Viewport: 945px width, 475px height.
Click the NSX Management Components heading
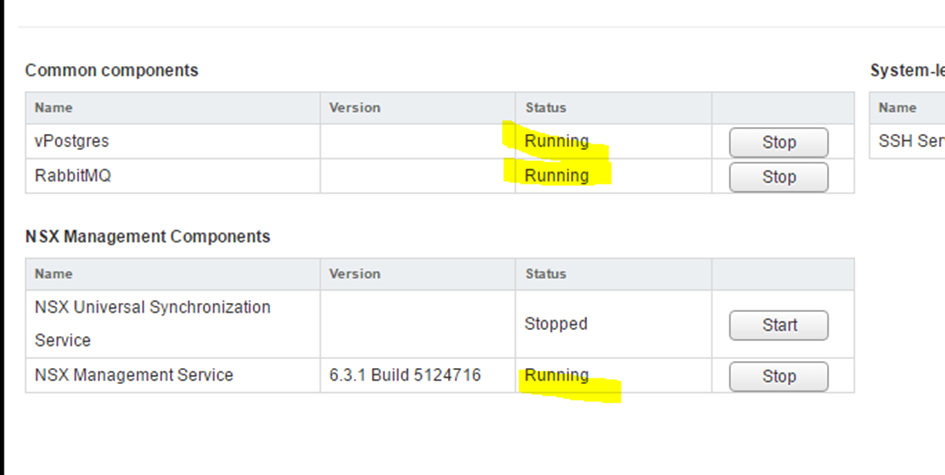148,236
